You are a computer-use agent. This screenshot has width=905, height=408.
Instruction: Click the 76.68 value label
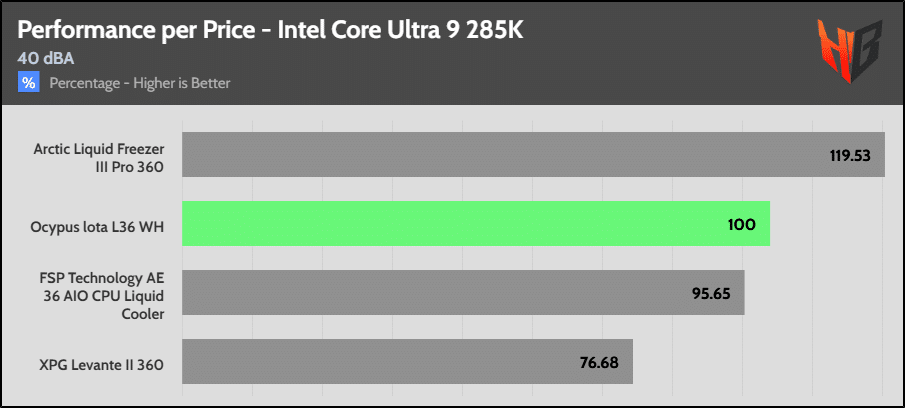pyautogui.click(x=599, y=363)
